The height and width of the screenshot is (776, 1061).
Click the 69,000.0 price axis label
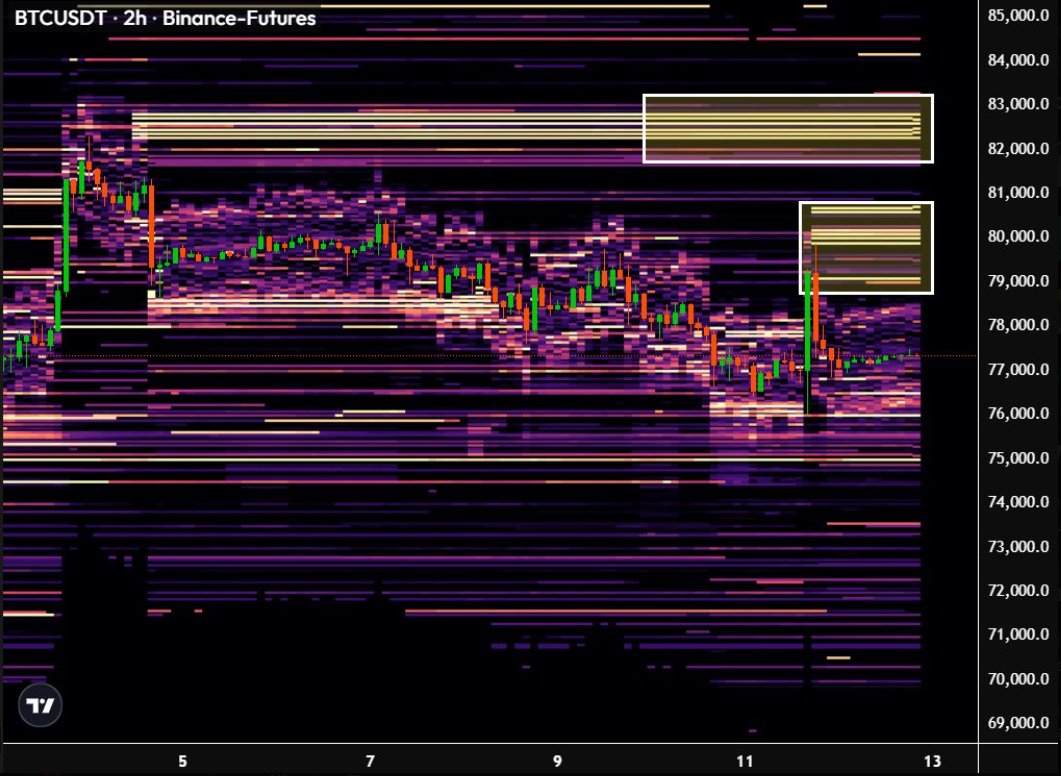(x=1018, y=723)
